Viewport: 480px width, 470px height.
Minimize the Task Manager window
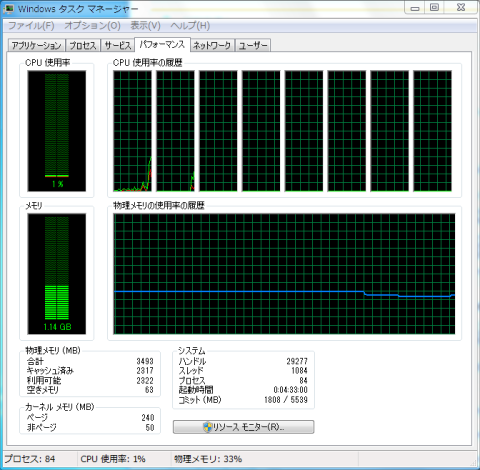point(415,8)
